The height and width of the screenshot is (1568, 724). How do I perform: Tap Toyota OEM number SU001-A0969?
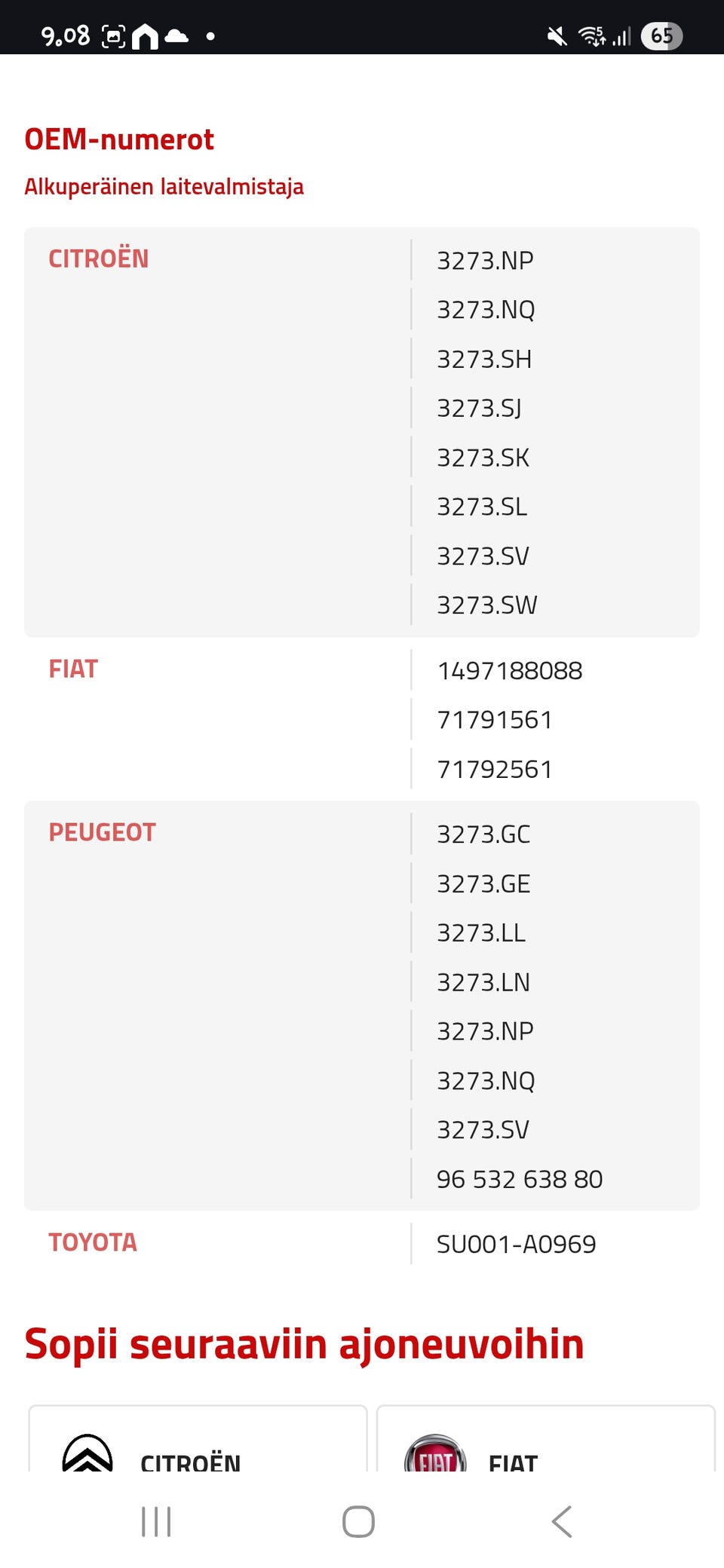(516, 1244)
